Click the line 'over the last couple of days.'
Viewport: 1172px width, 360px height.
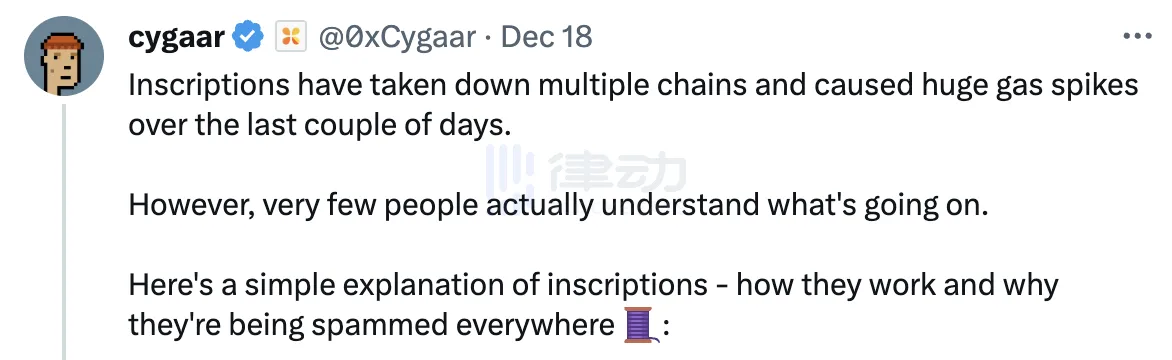click(x=320, y=125)
